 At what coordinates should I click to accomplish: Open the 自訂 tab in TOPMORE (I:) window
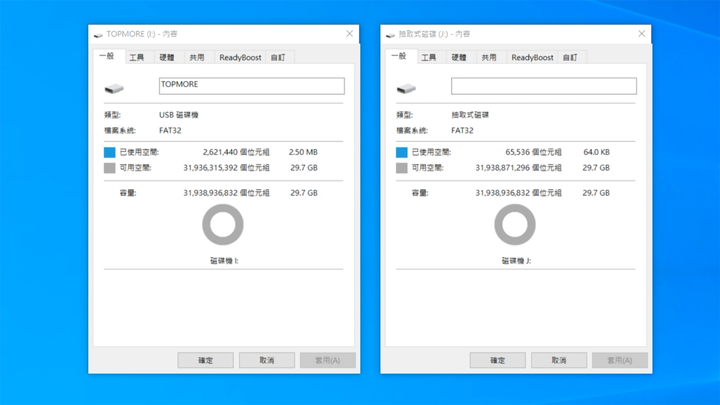pos(278,57)
